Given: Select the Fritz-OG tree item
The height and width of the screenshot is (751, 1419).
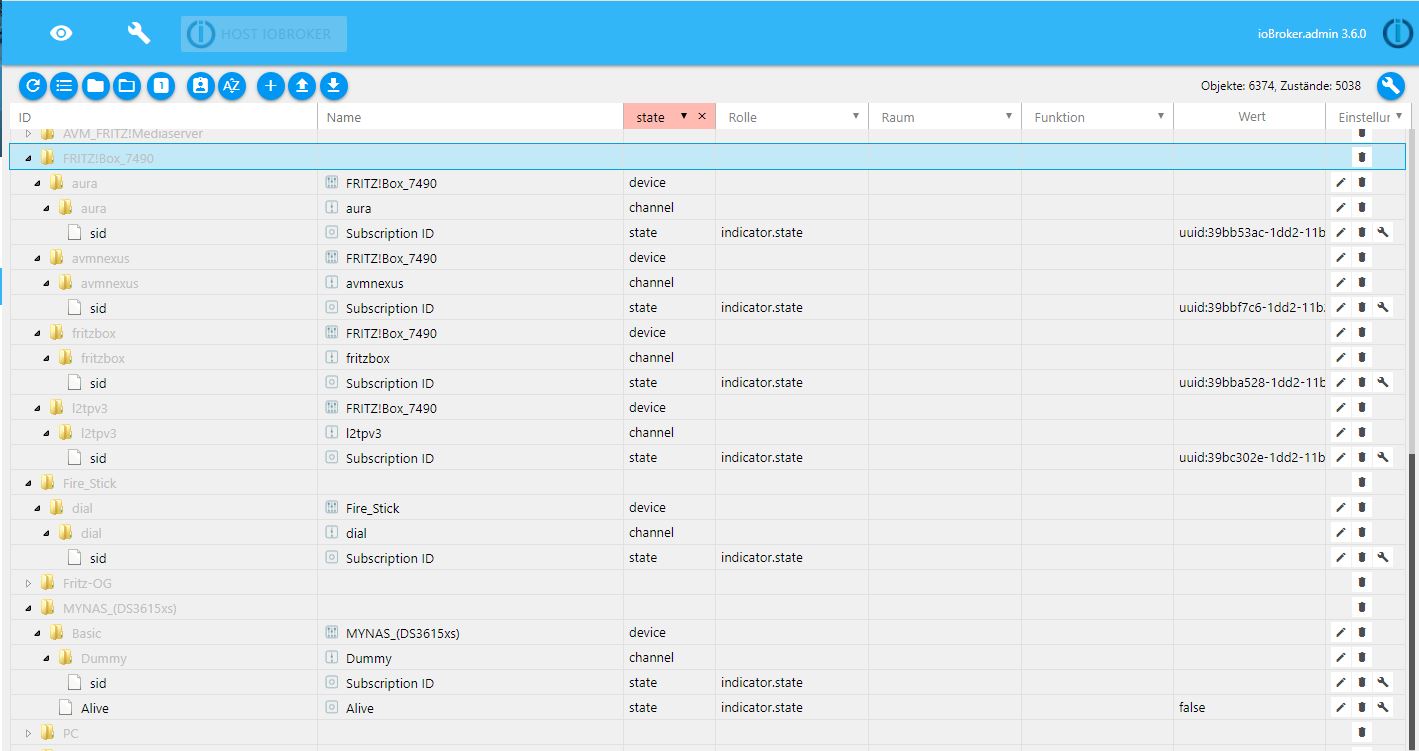Looking at the screenshot, I should tap(86, 583).
